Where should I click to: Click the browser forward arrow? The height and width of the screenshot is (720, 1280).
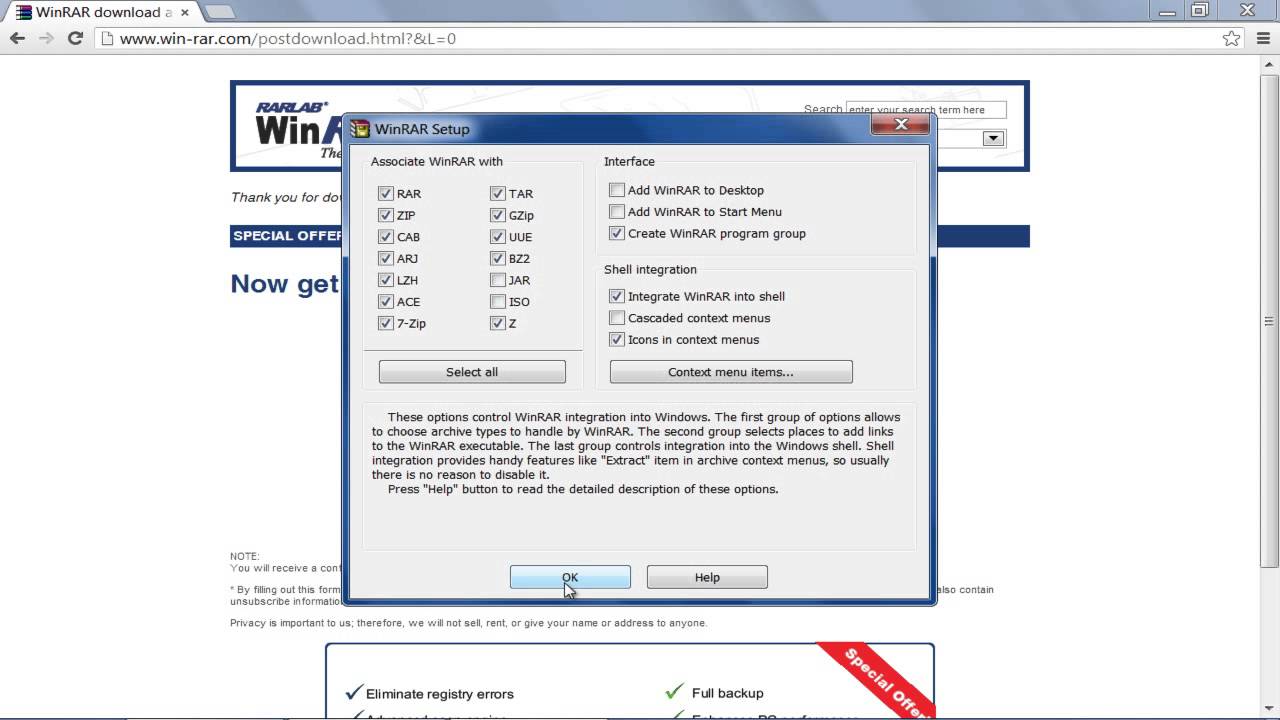[x=46, y=38]
